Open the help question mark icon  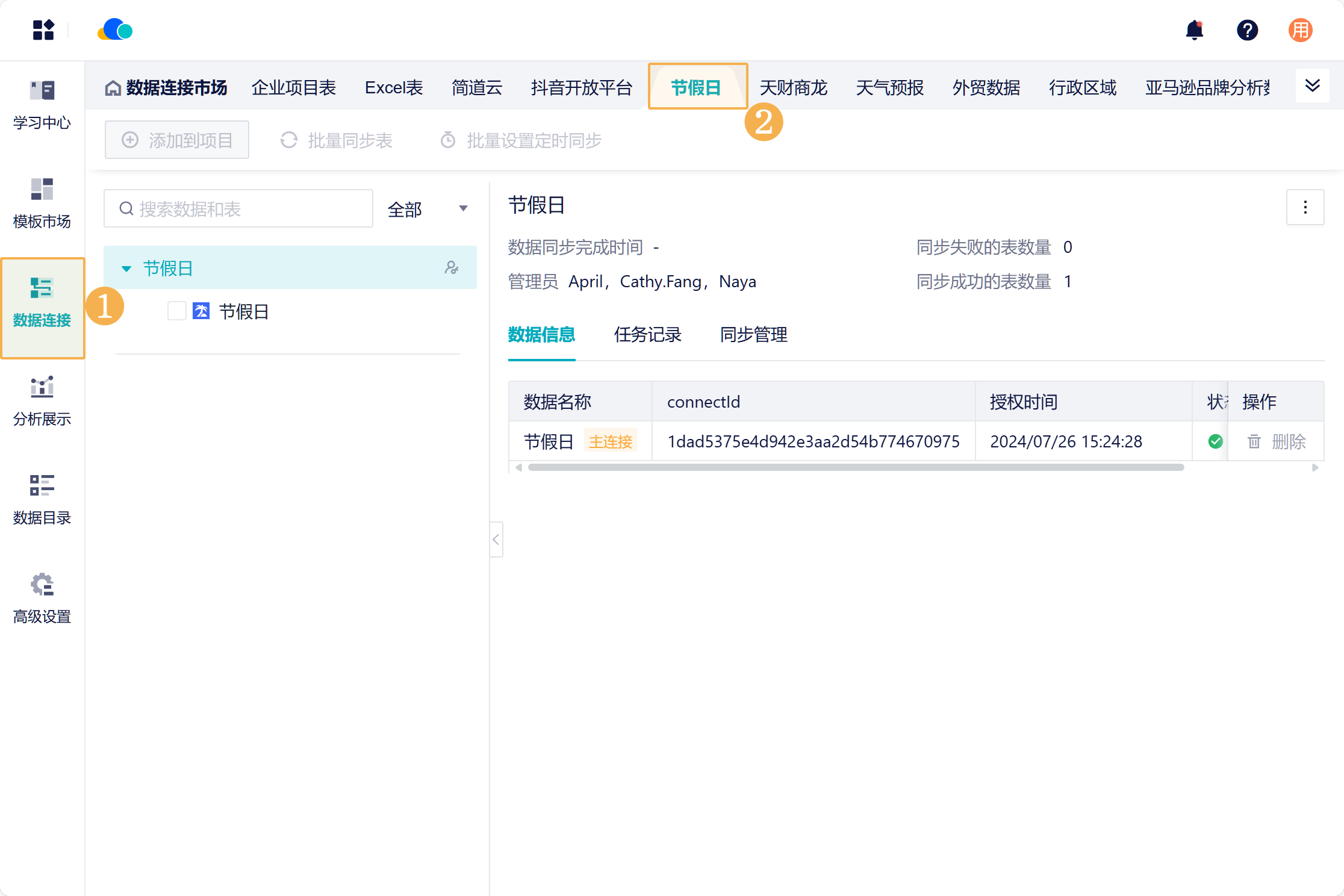pos(1247,30)
